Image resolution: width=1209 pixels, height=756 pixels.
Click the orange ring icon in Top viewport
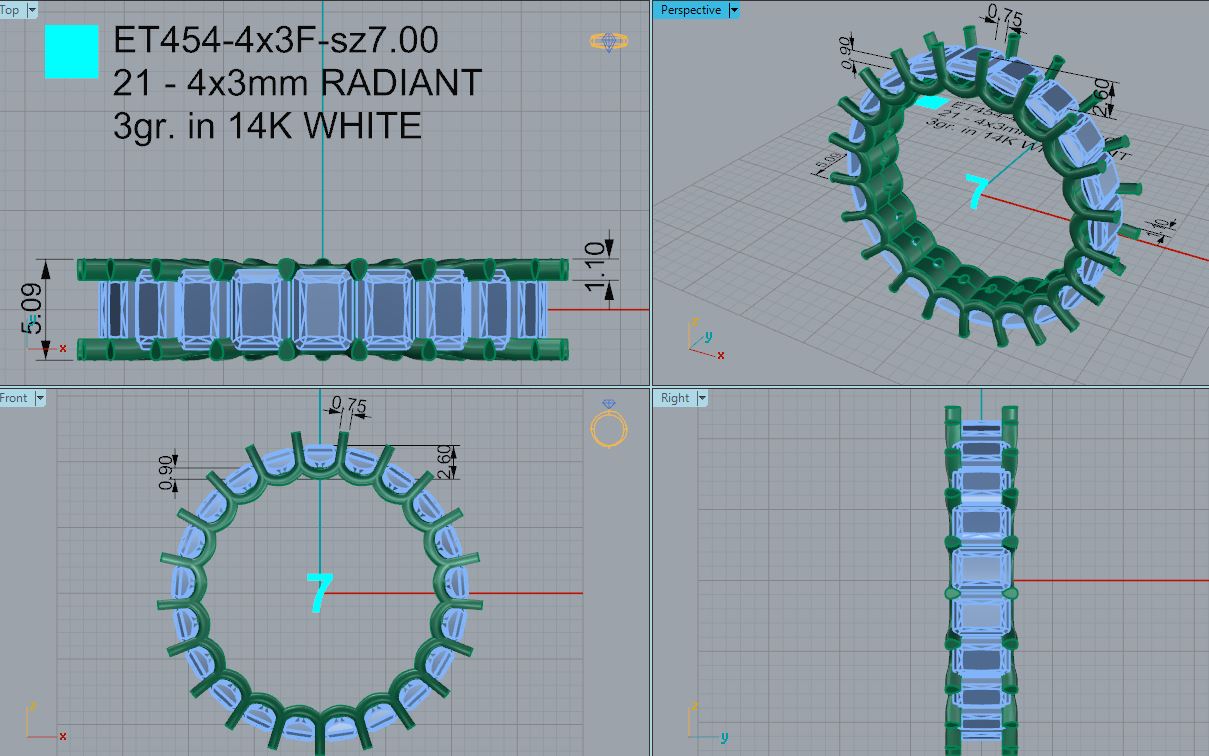[x=609, y=41]
